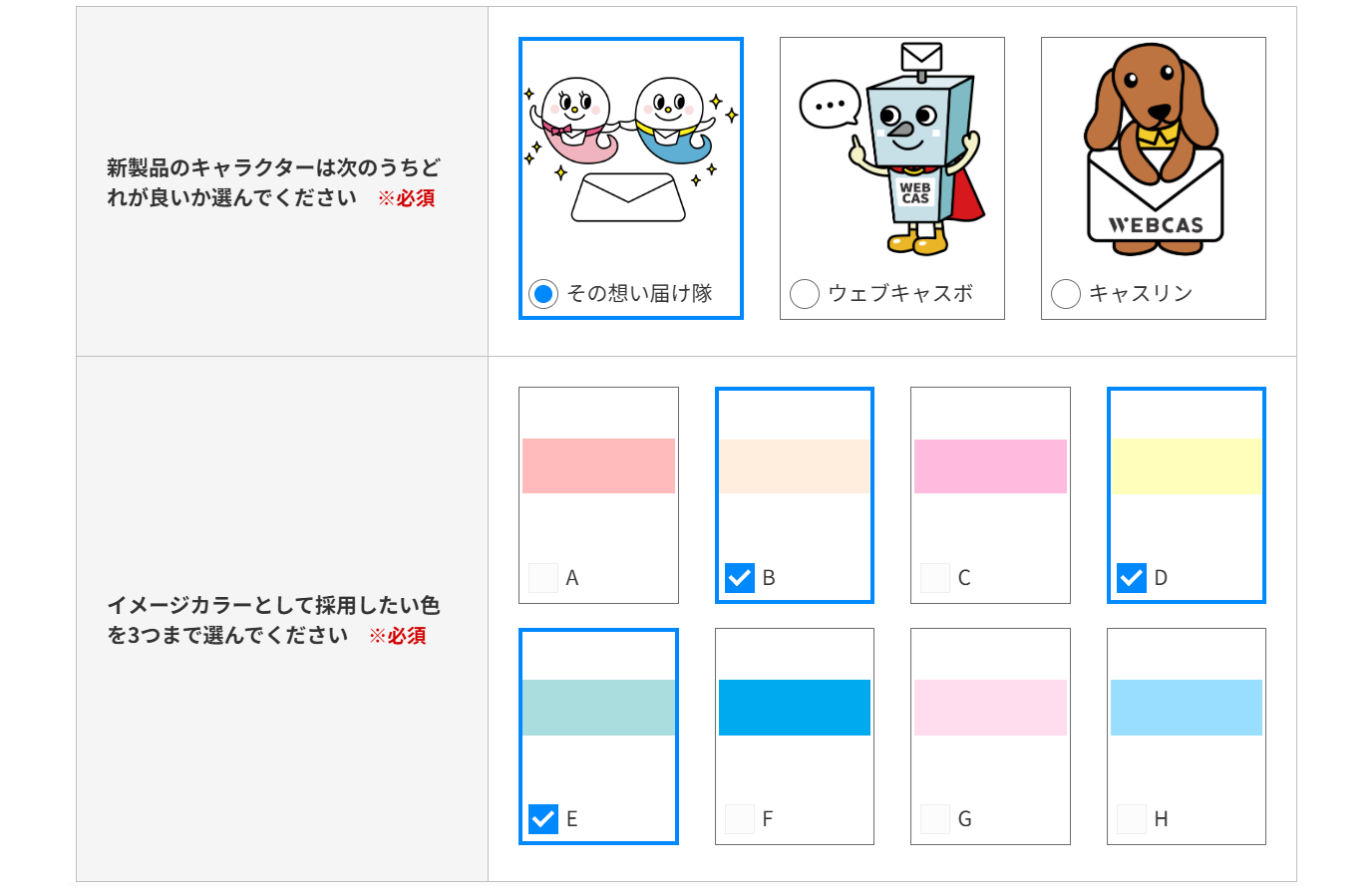Viewport: 1372px width, 890px height.
Task: Choose ウェブキャスボ as the new character
Action: [804, 295]
